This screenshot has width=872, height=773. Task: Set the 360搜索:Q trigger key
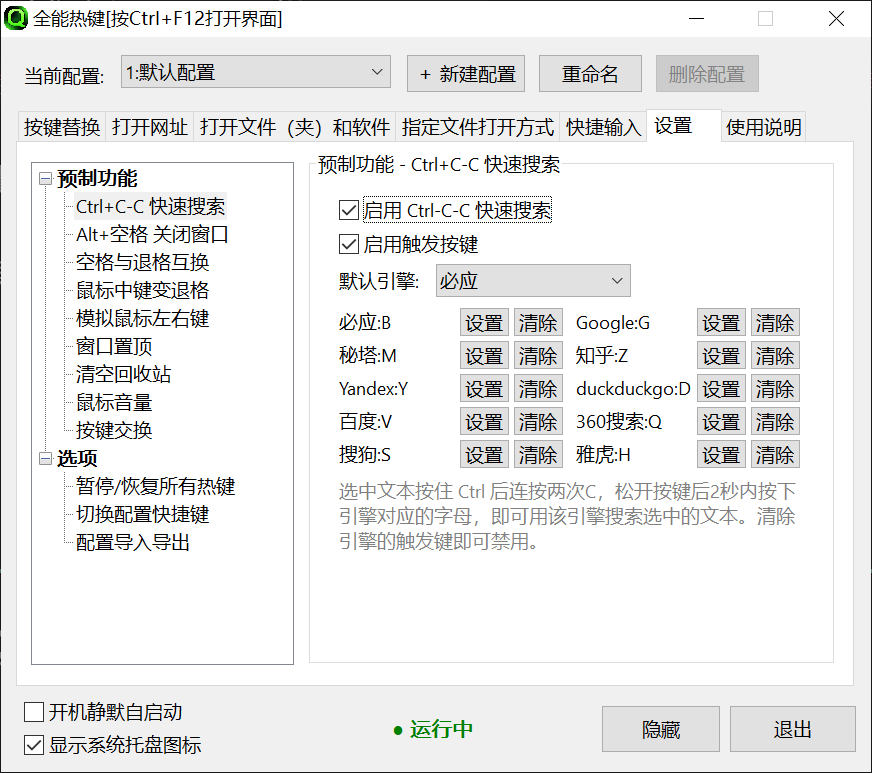[x=721, y=422]
